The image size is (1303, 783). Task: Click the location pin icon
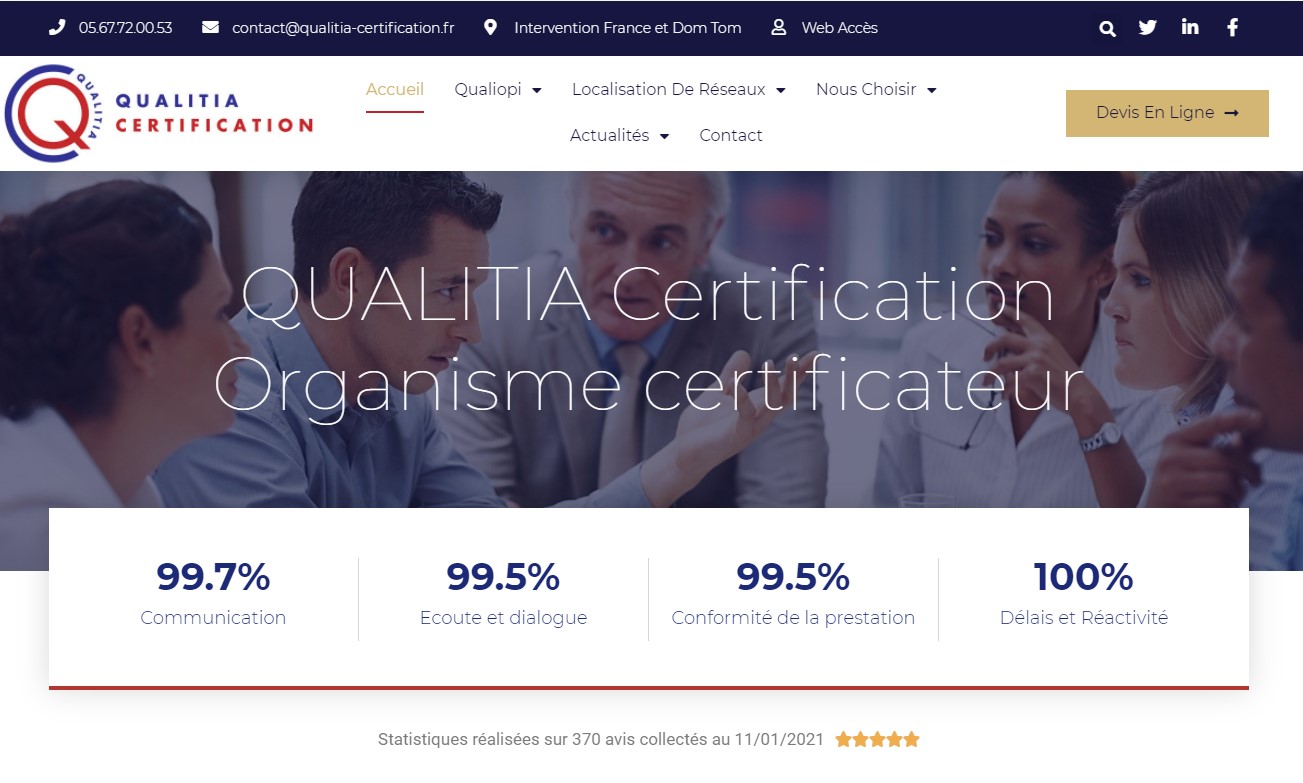[x=489, y=27]
